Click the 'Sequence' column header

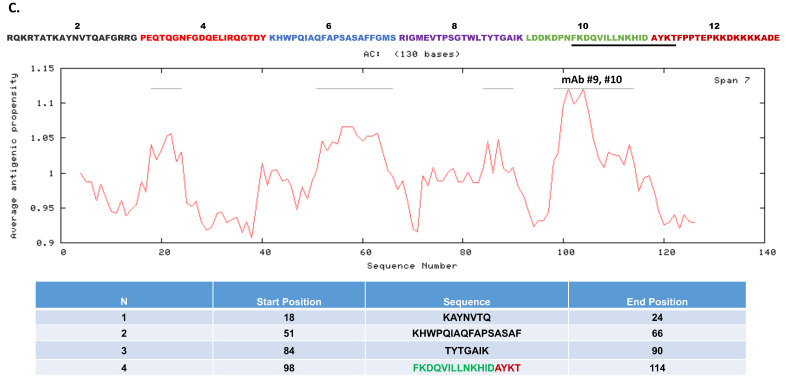tap(466, 302)
